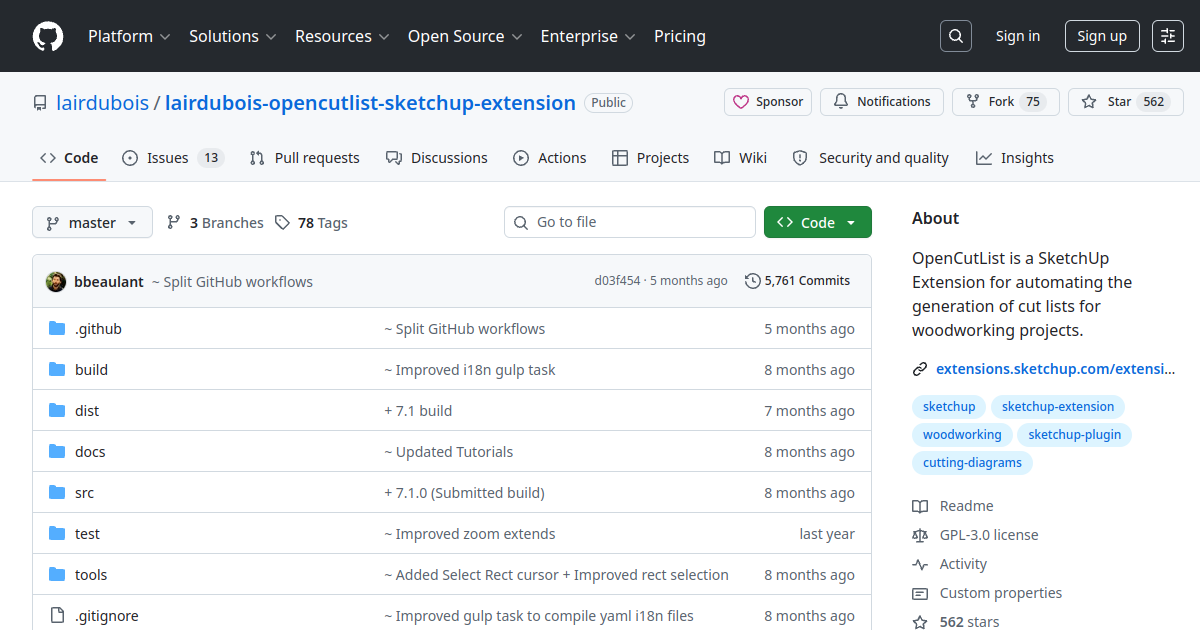The height and width of the screenshot is (630, 1200).
Task: Switch to the Discussions tab
Action: point(436,158)
